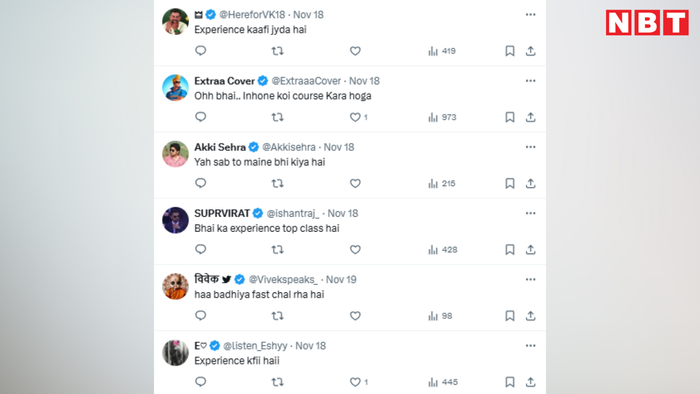Open the @ishantraj_ handle link
The width and height of the screenshot is (700, 394).
click(x=293, y=213)
